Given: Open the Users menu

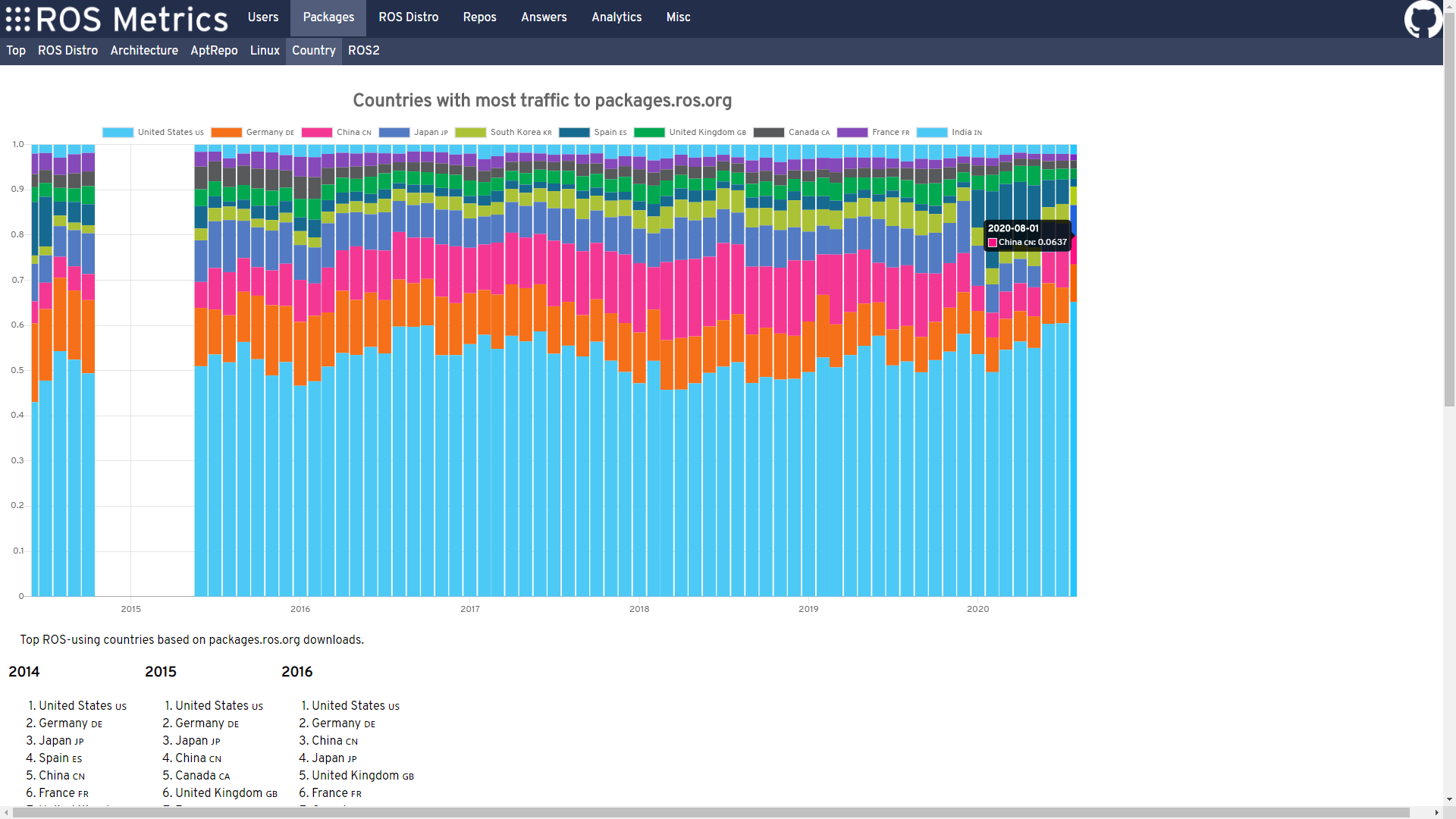Looking at the screenshot, I should [x=262, y=17].
